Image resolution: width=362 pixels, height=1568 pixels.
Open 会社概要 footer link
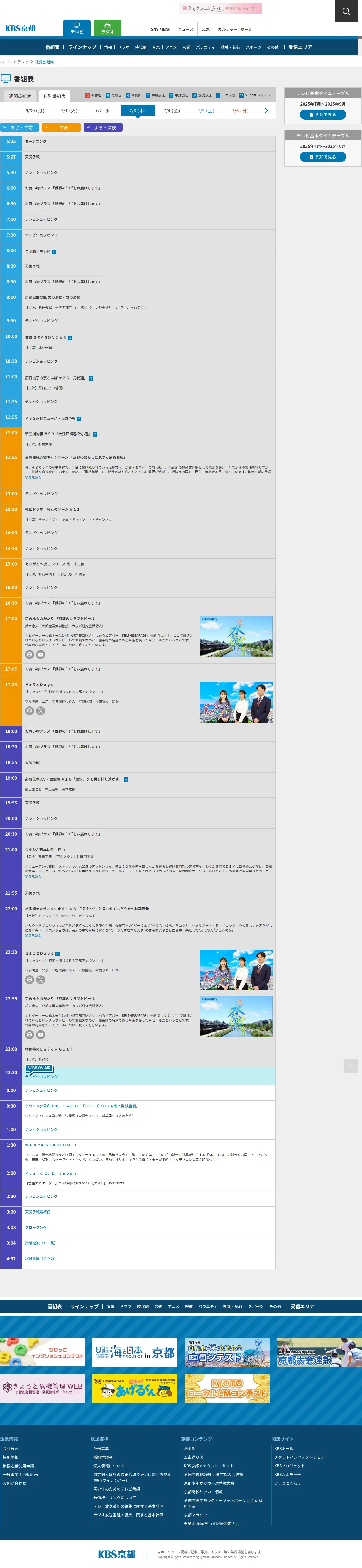pos(10,1449)
